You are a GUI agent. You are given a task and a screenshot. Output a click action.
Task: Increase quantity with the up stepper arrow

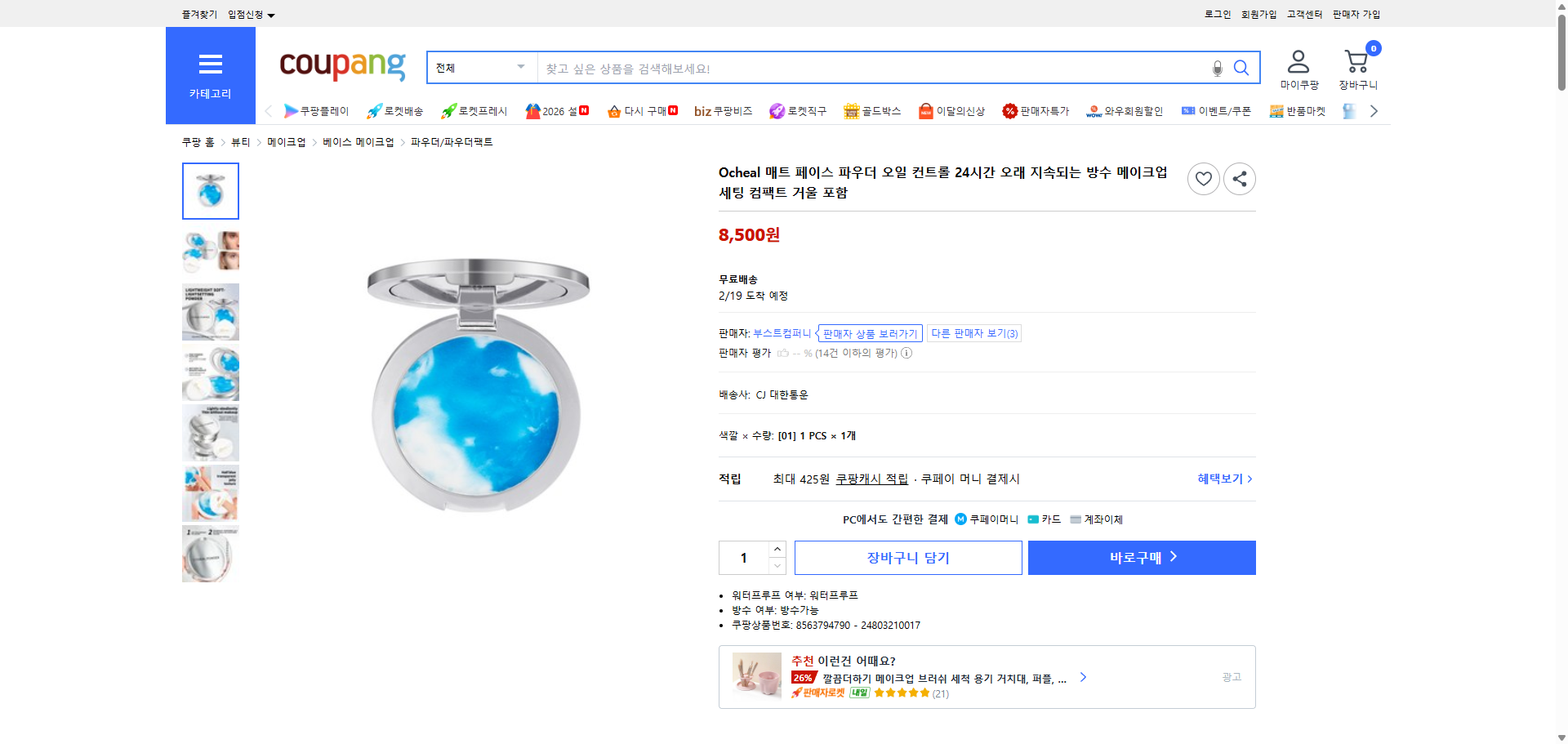coord(777,548)
